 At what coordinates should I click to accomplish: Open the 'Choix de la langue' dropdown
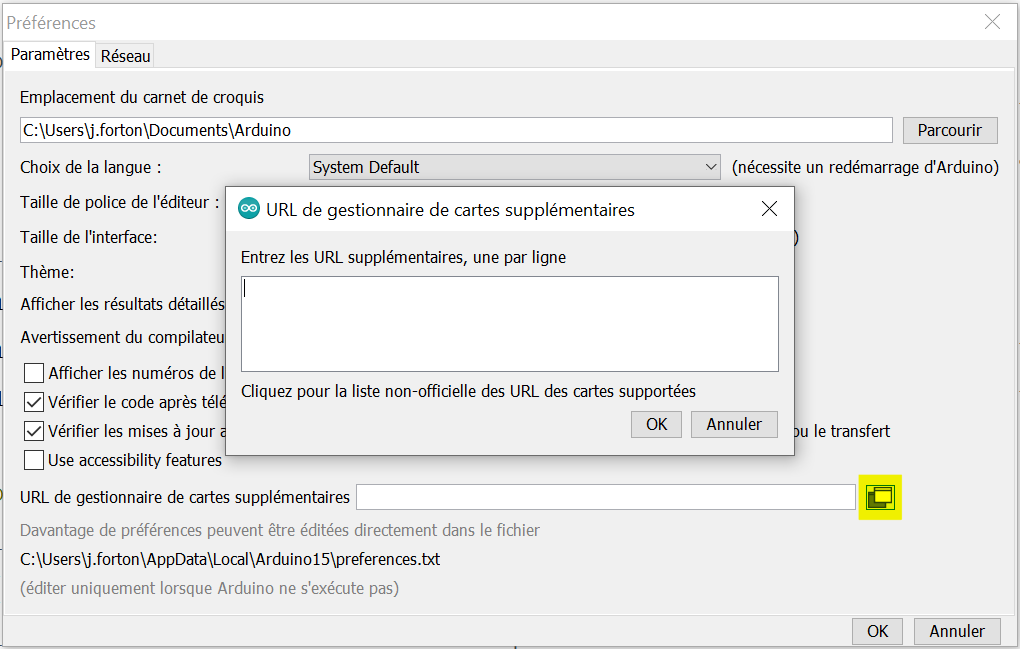(x=515, y=167)
